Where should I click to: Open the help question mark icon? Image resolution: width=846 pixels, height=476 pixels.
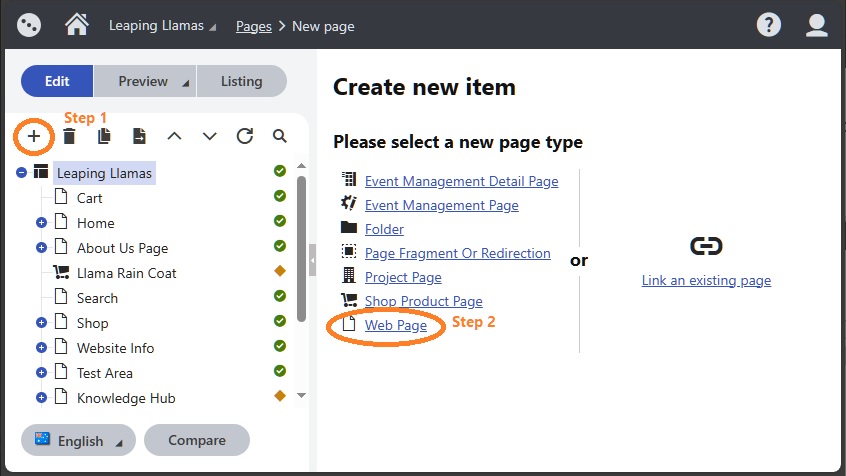768,25
